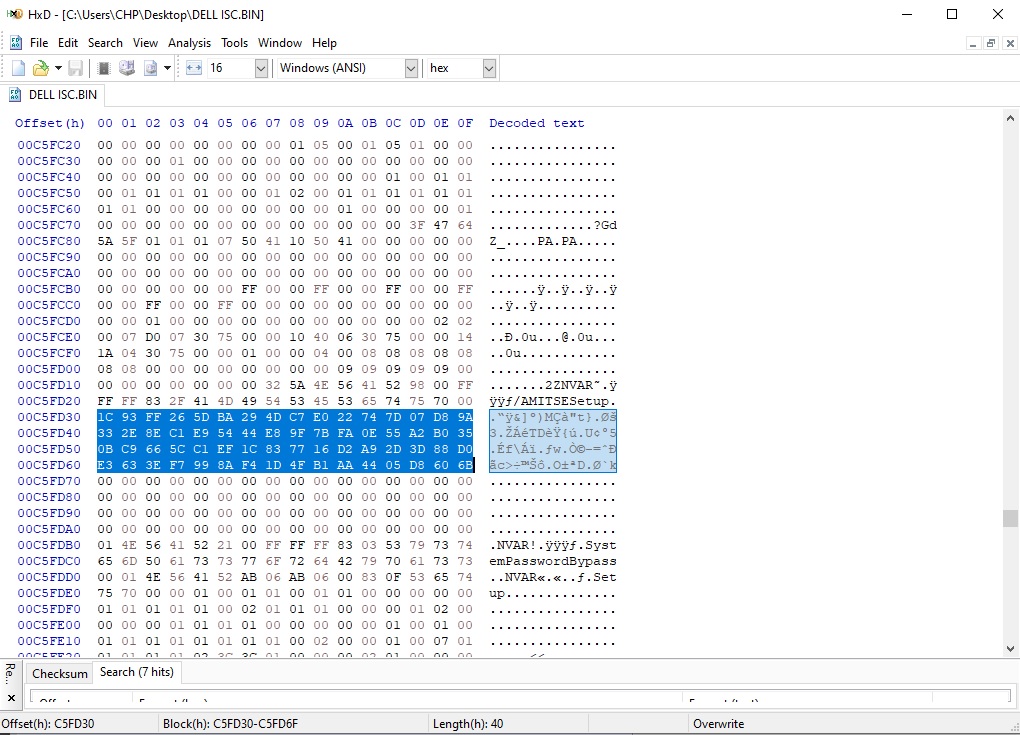Click the HxD application icon in title bar
The width and height of the screenshot is (1020, 735).
[14, 14]
